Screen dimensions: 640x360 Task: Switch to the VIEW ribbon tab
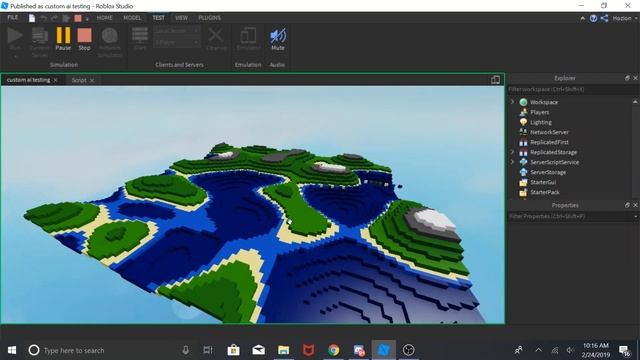click(x=181, y=18)
